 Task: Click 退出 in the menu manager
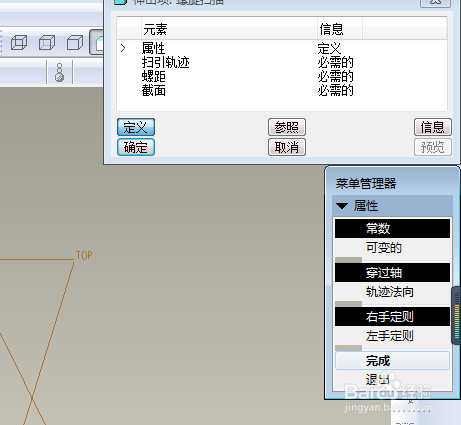[392, 379]
